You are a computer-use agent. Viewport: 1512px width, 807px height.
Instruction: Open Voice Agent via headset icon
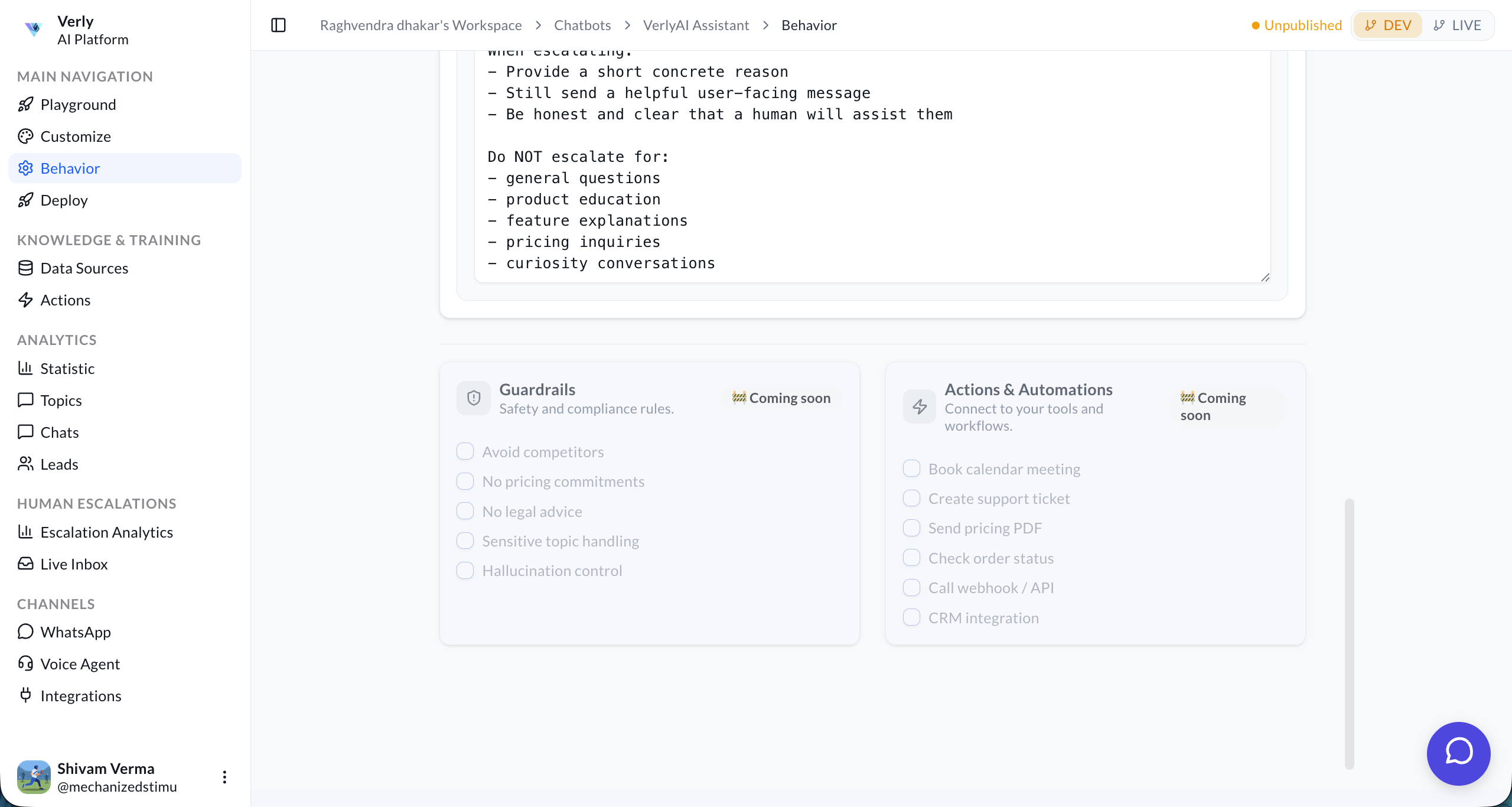coord(25,663)
